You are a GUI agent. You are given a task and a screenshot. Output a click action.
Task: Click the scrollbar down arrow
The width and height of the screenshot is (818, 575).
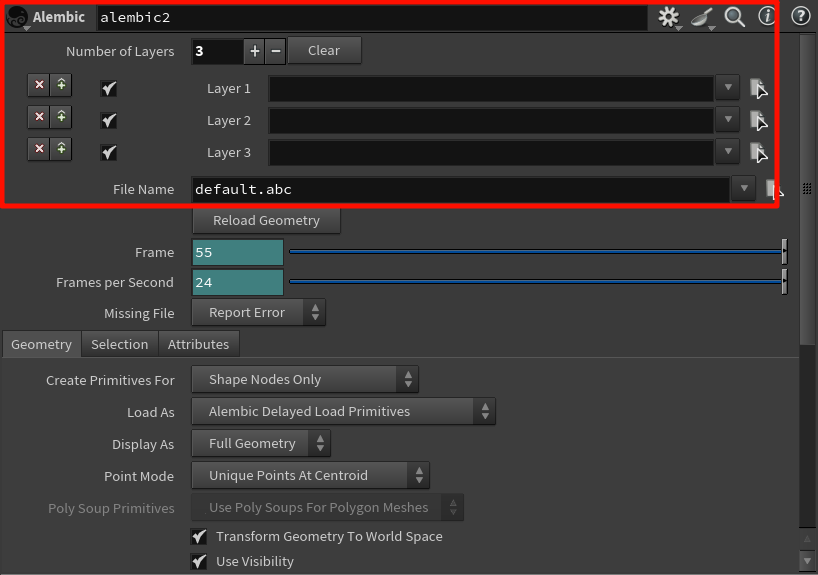[807, 560]
